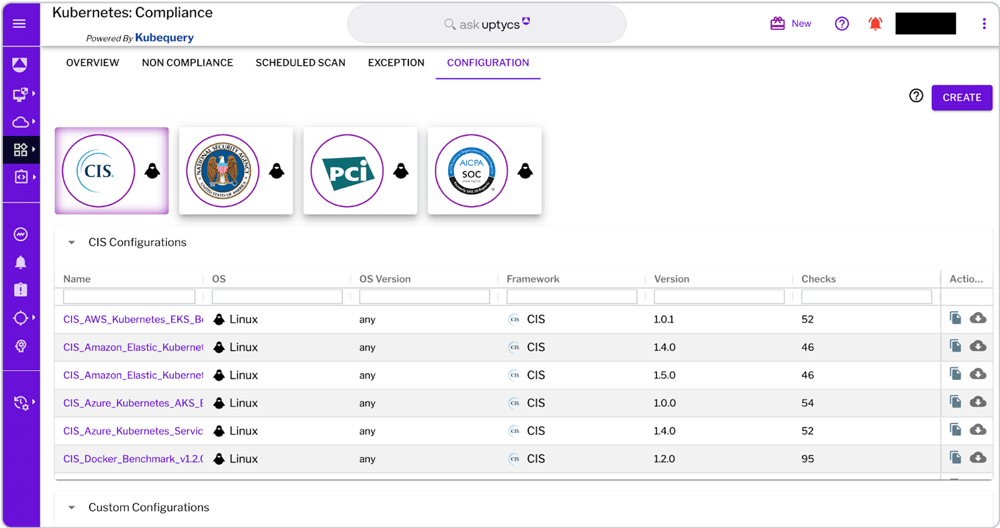Click help icon beside CREATE button
Image resolution: width=1000 pixels, height=528 pixels.
point(916,96)
